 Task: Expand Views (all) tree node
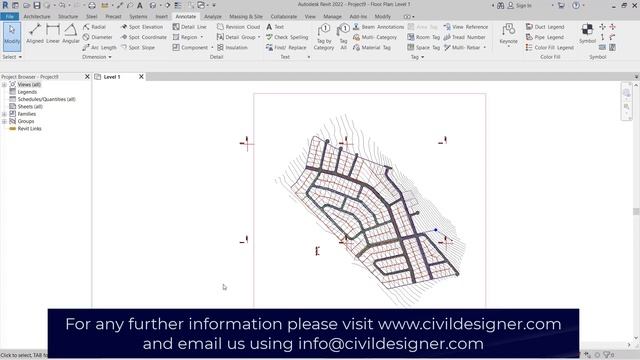tap(4, 84)
